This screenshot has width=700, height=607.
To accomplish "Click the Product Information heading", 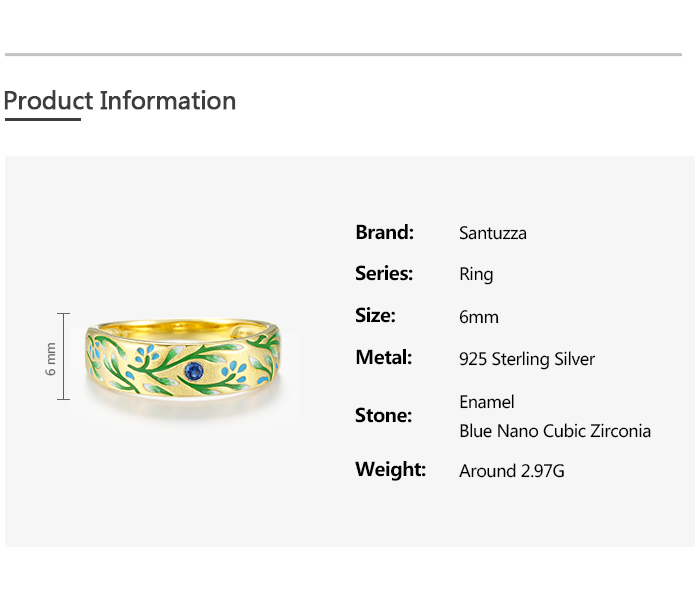I will 120,101.
